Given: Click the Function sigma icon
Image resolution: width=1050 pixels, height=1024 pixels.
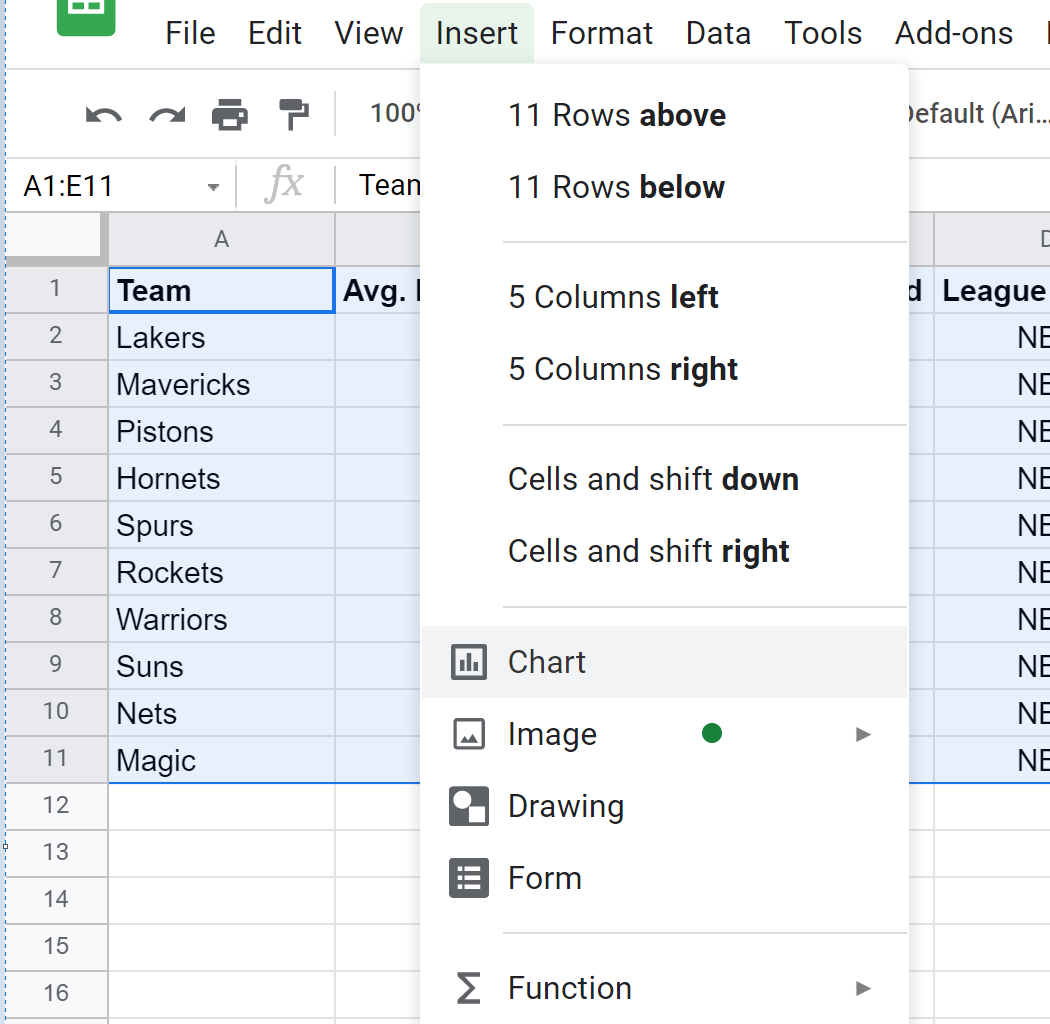Looking at the screenshot, I should [x=468, y=988].
